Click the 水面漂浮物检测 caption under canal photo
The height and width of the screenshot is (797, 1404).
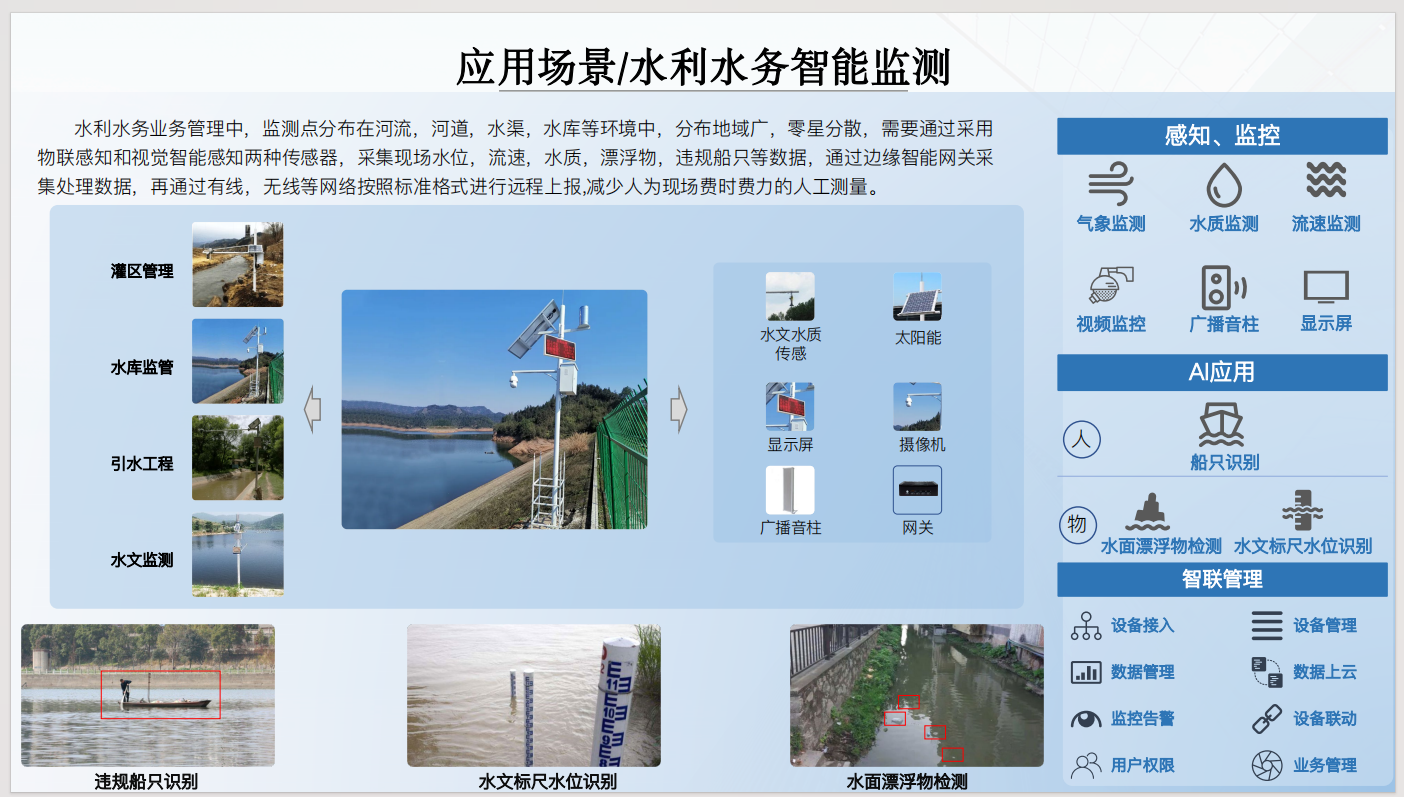[907, 782]
